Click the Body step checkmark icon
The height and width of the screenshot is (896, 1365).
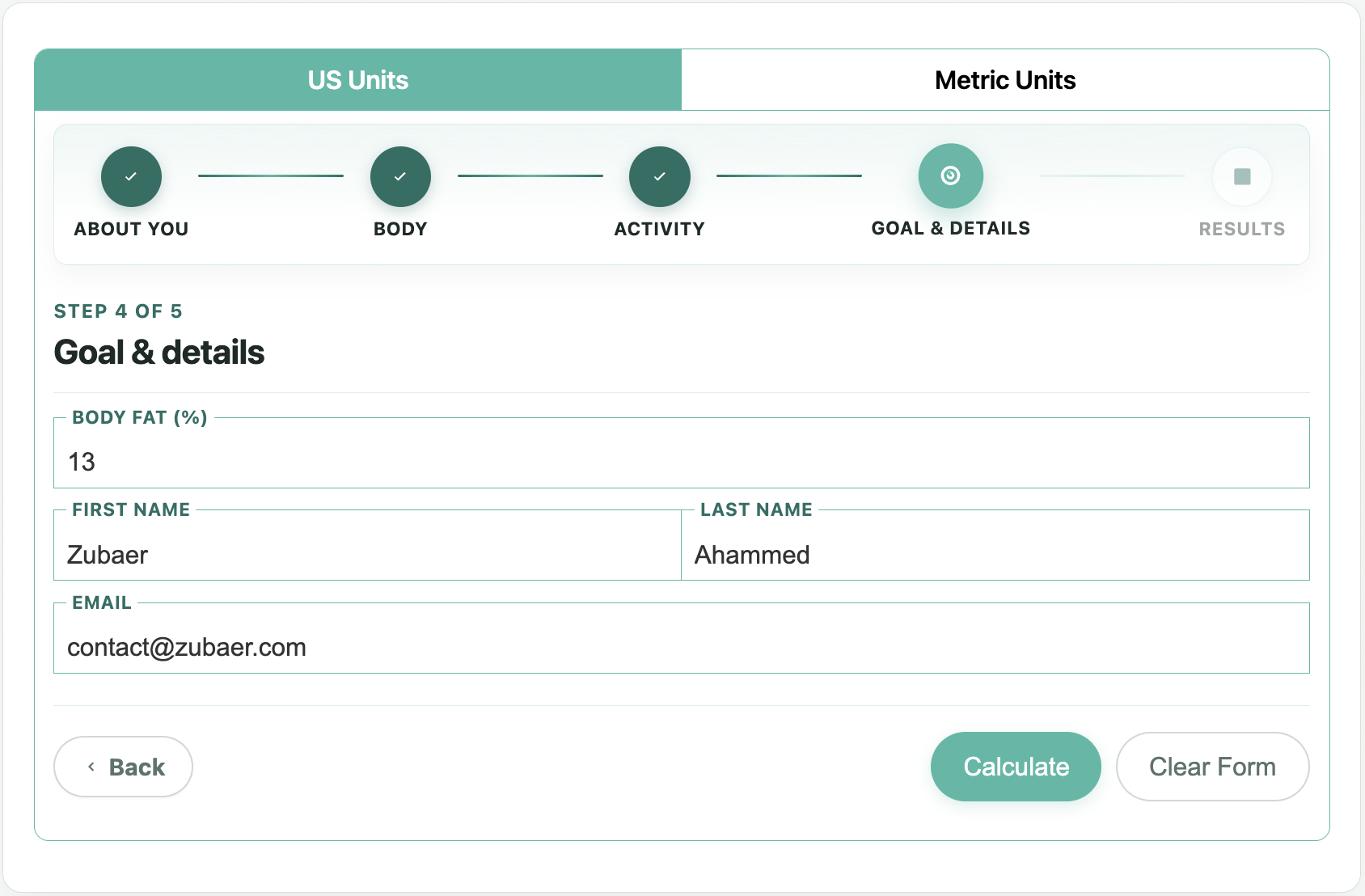400,176
